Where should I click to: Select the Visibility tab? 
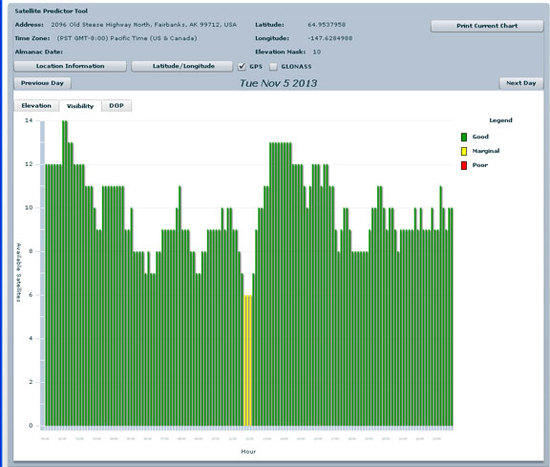coord(80,106)
